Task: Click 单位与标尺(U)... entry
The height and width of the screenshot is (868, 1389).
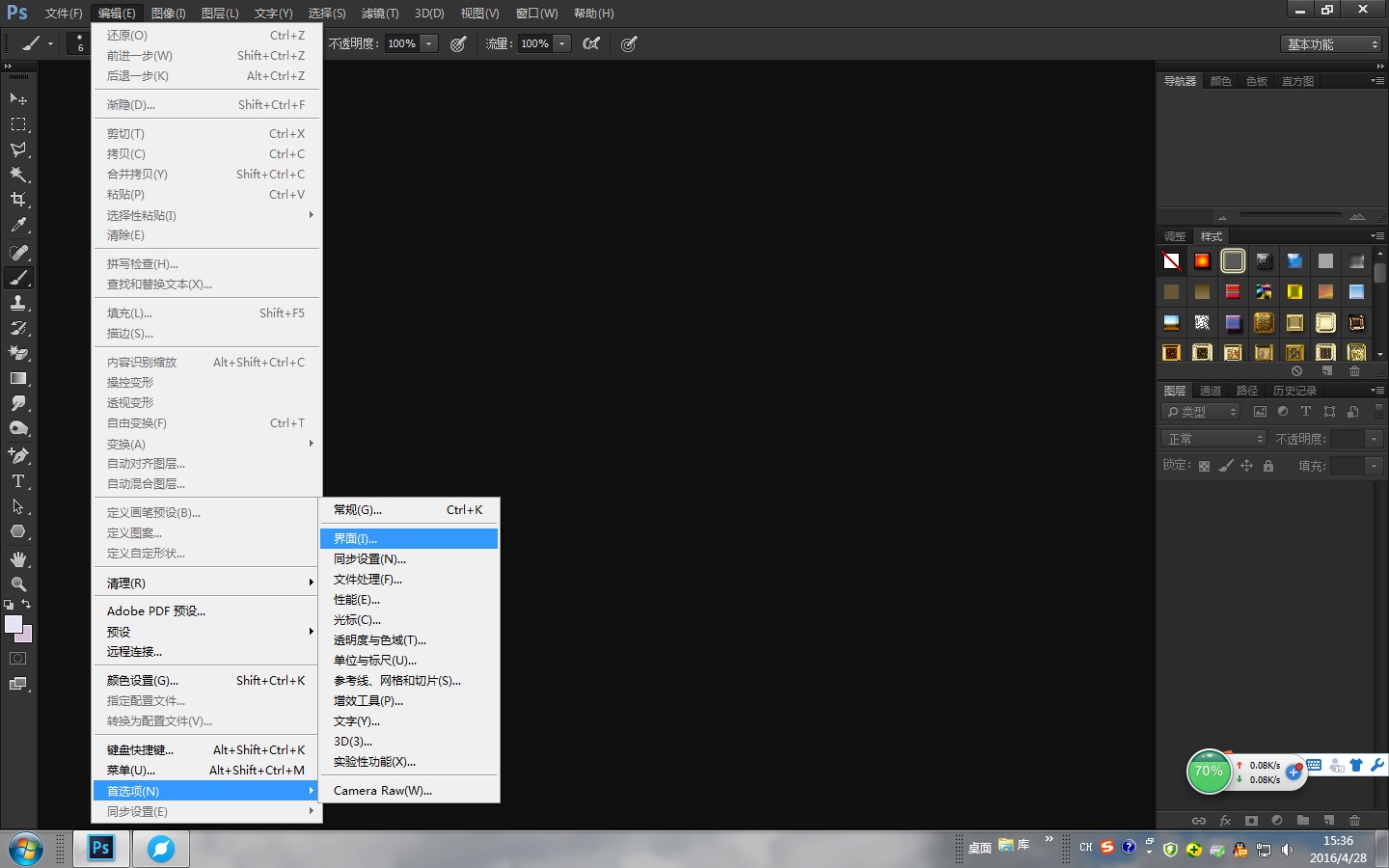Action: [x=409, y=660]
